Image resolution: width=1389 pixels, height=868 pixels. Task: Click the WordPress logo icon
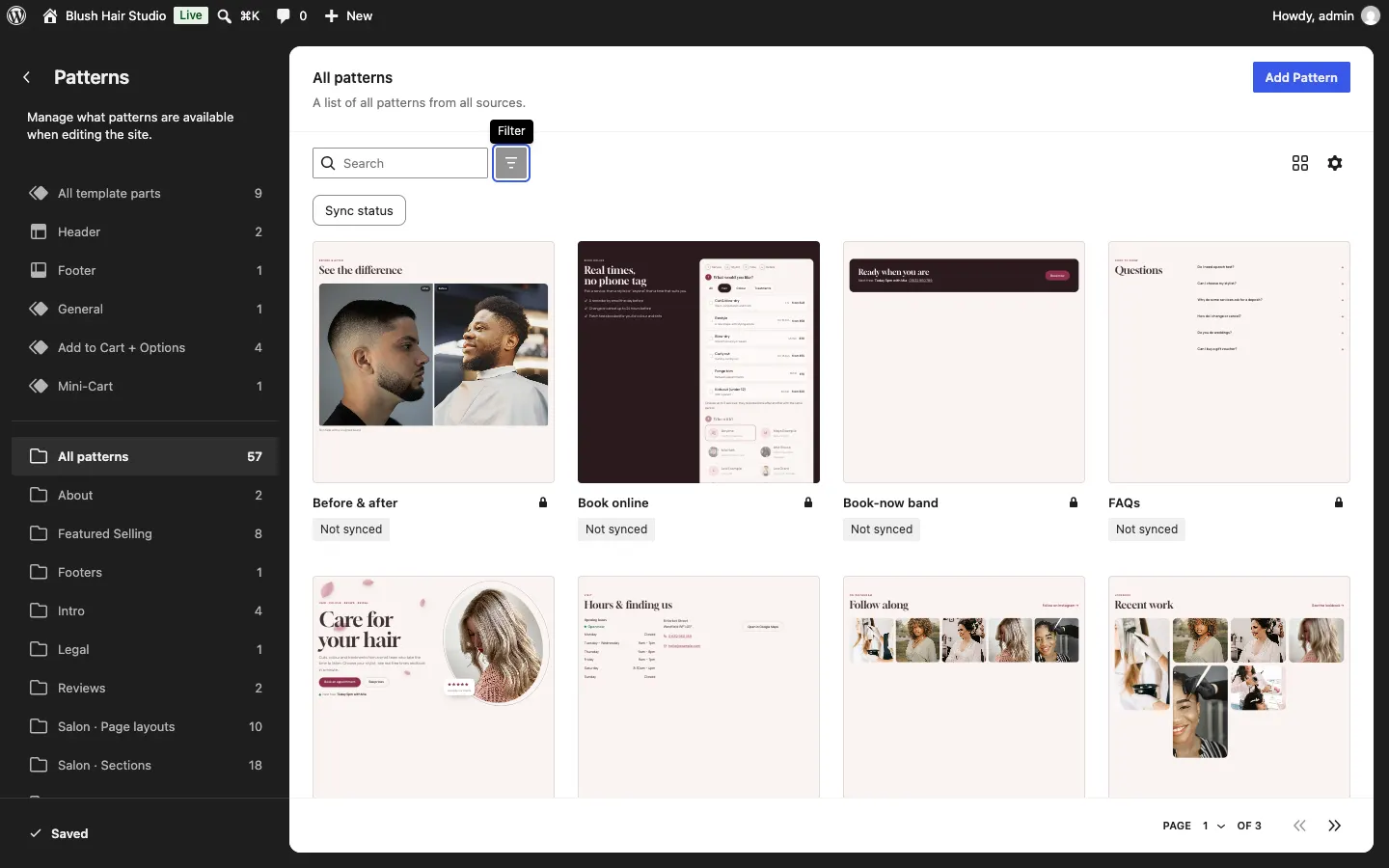pyautogui.click(x=16, y=15)
